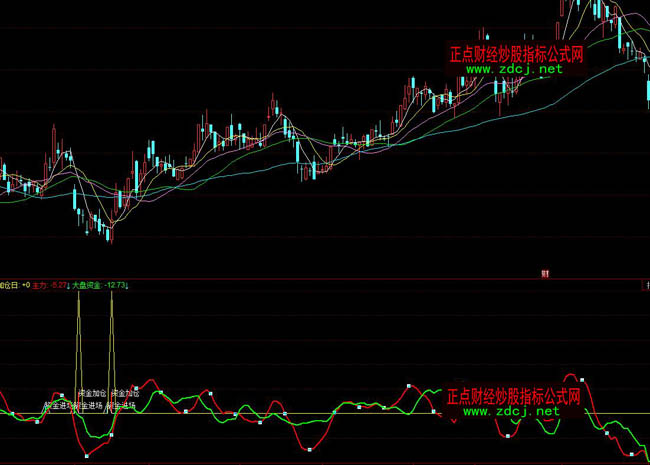Open the www.zdcj.net link in the lower panel
Viewport: 650px width, 465px height.
click(512, 411)
